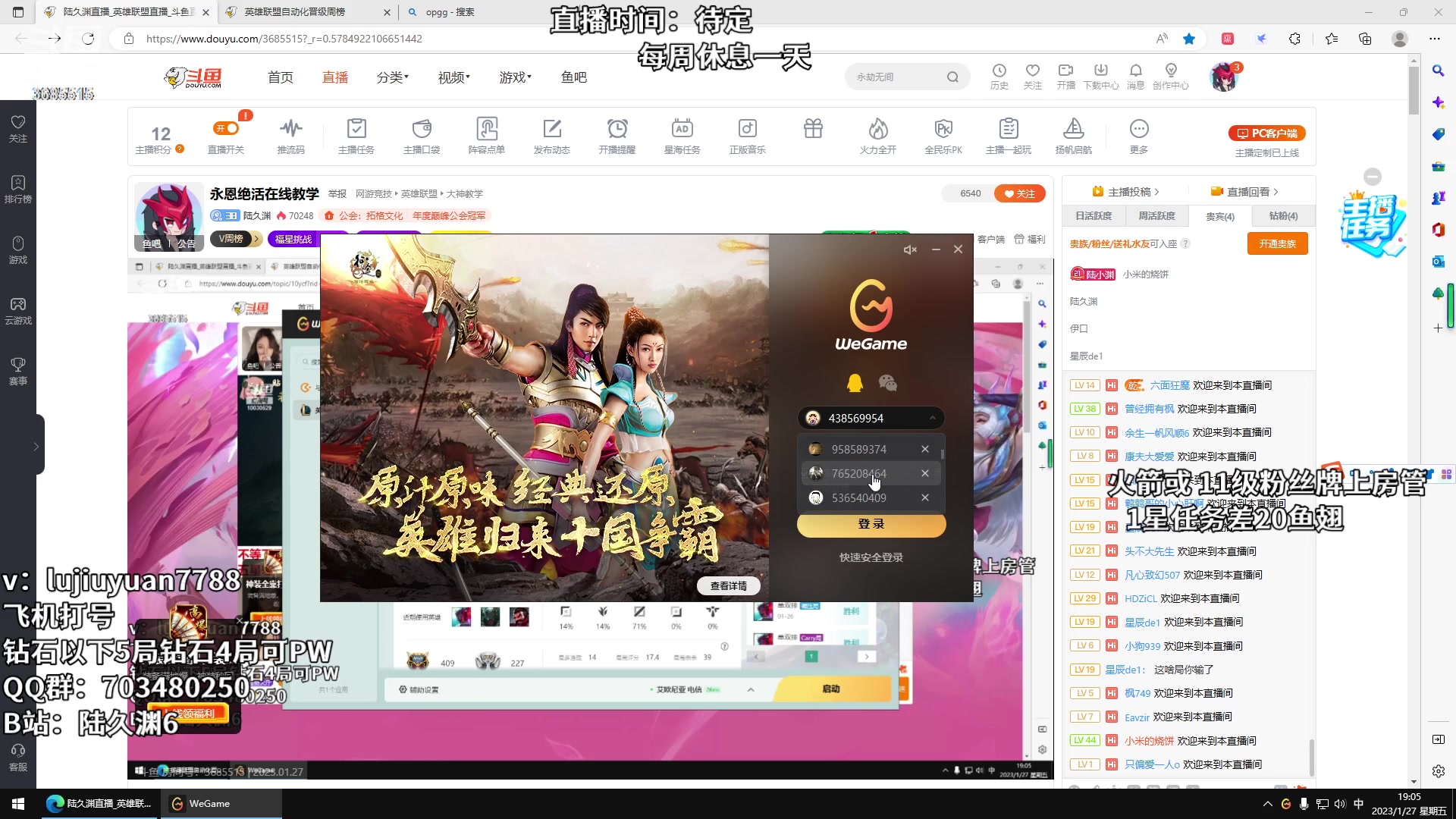1456x819 pixels.
Task: Open the 分类 category dropdown
Action: [x=393, y=77]
